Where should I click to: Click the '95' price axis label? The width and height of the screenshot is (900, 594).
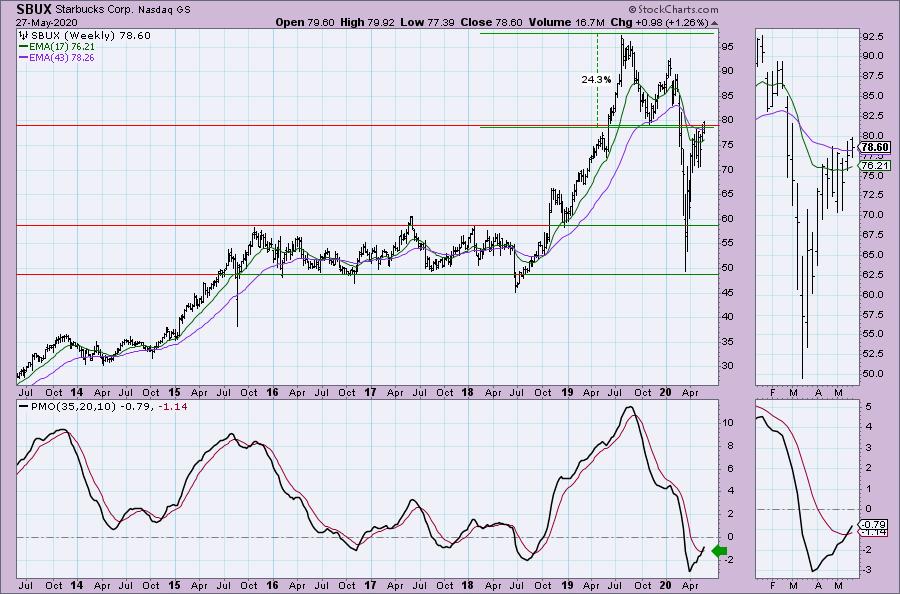point(727,46)
